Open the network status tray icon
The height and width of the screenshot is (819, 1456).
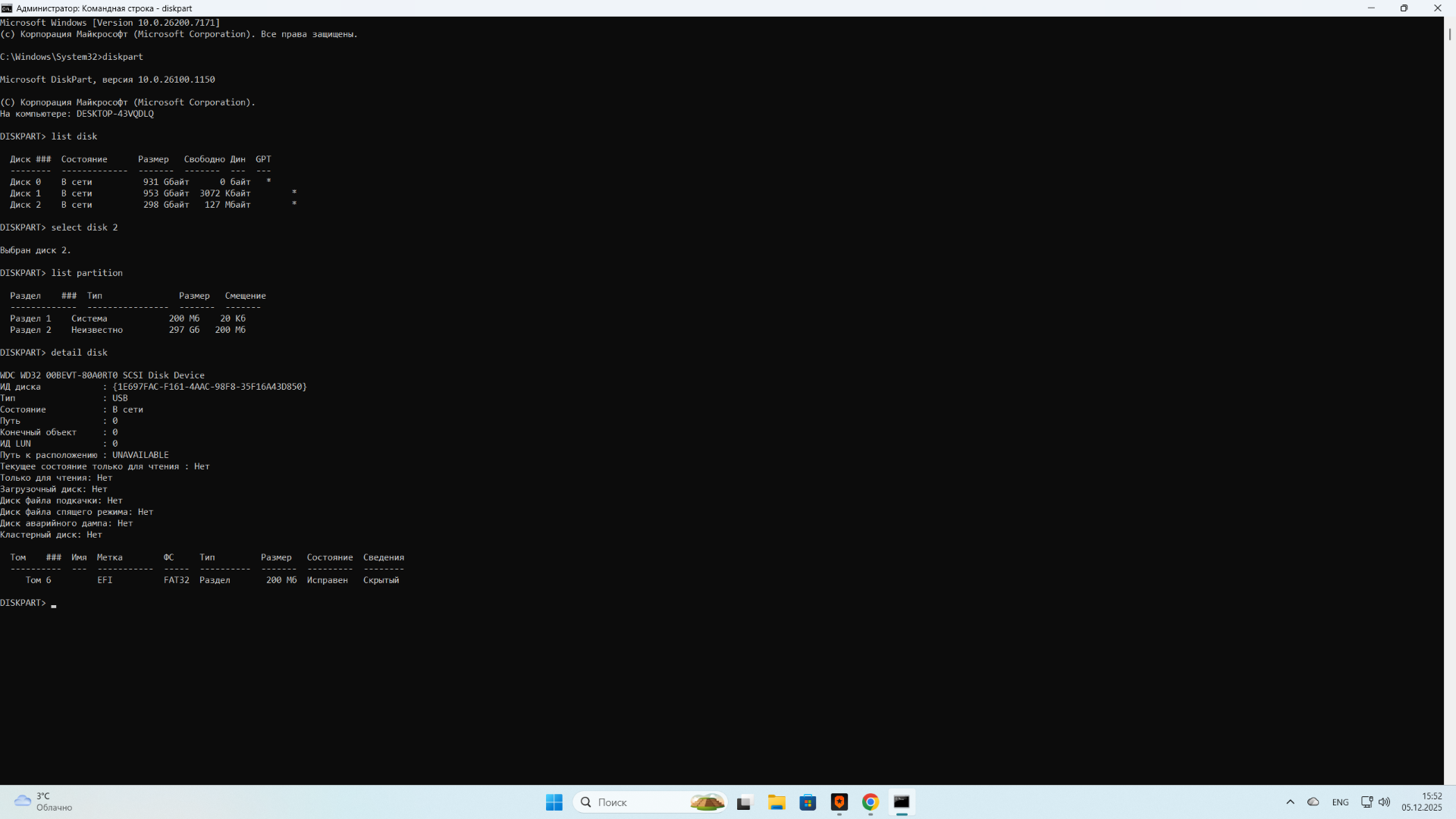coord(1367,802)
